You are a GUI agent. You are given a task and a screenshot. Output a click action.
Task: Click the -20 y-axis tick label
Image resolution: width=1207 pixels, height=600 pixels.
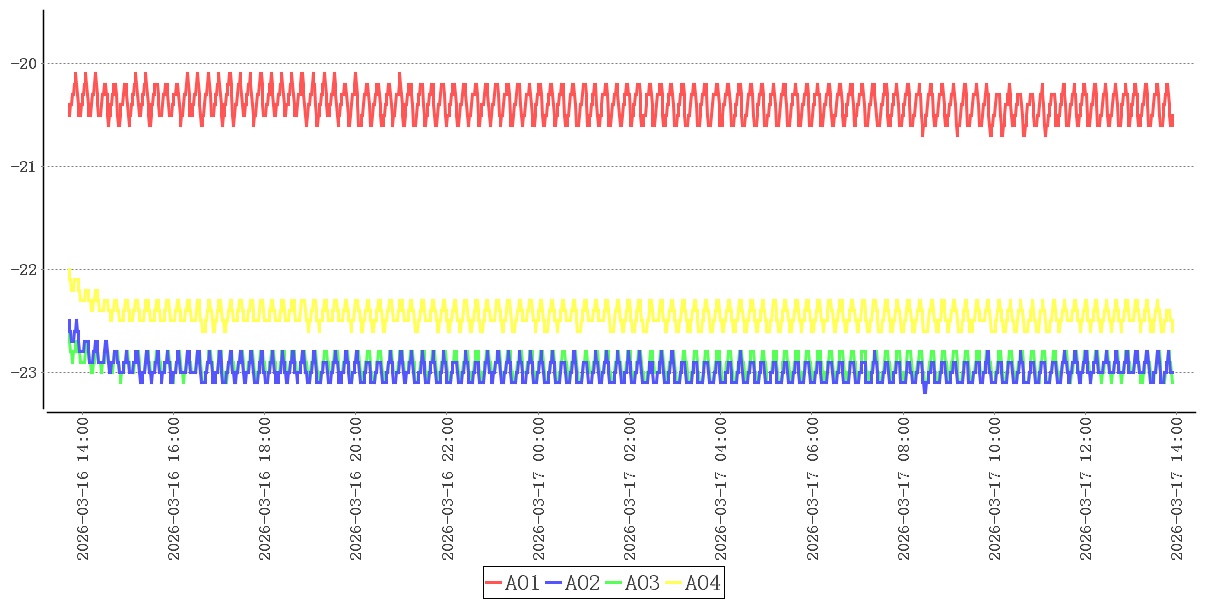tap(23, 63)
